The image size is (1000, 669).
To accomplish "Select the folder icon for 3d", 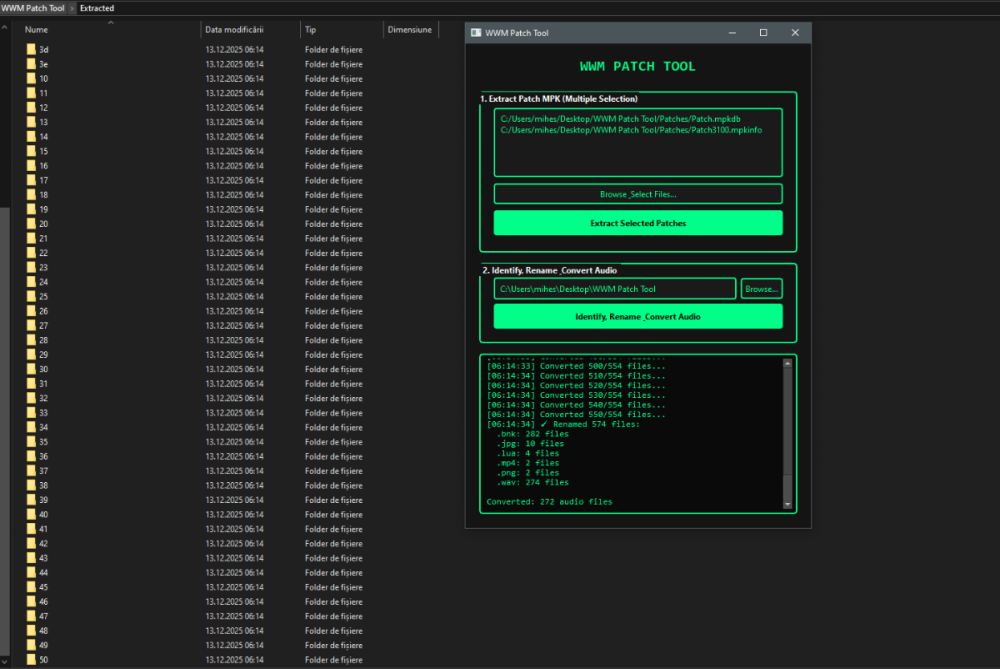I will pos(31,49).
